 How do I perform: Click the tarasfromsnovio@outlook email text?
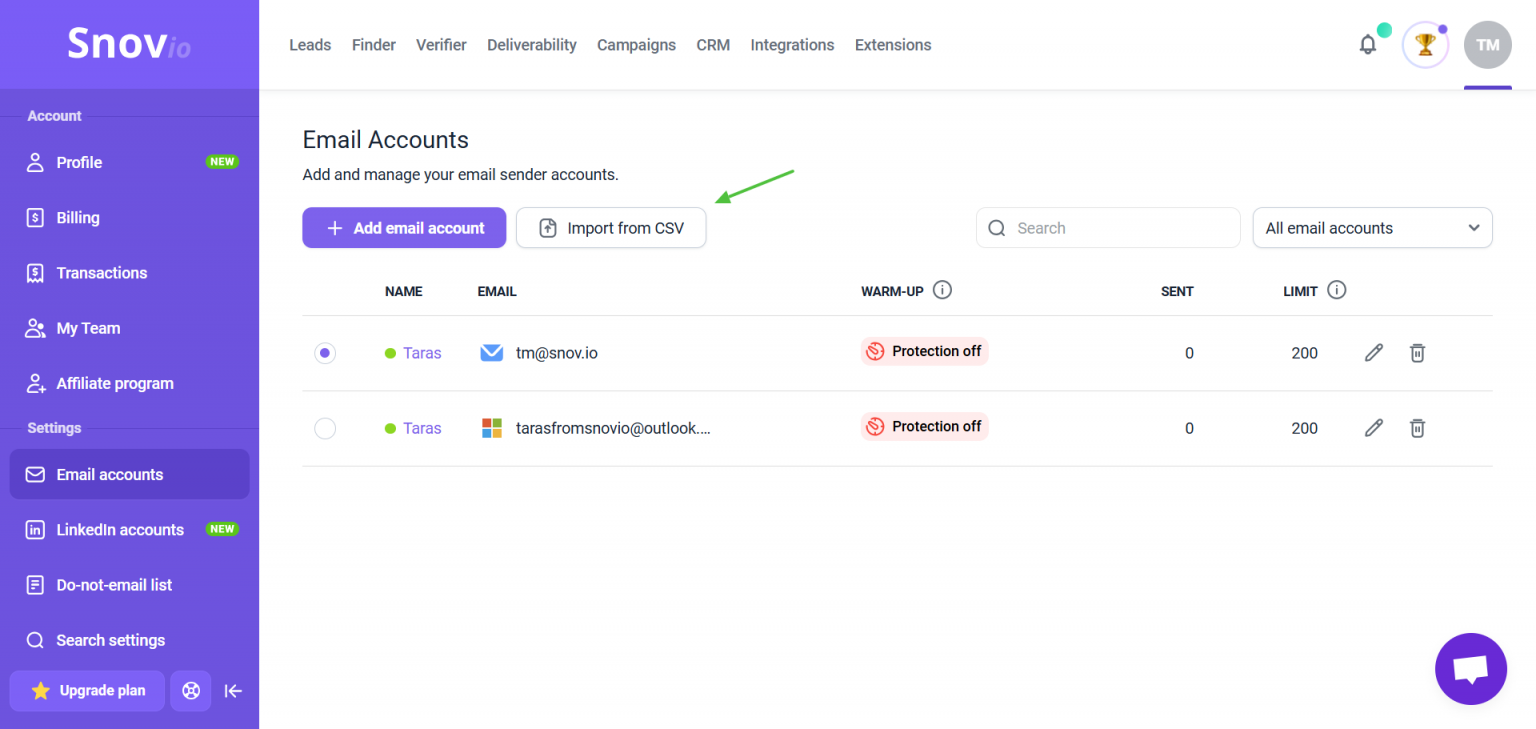click(x=613, y=428)
